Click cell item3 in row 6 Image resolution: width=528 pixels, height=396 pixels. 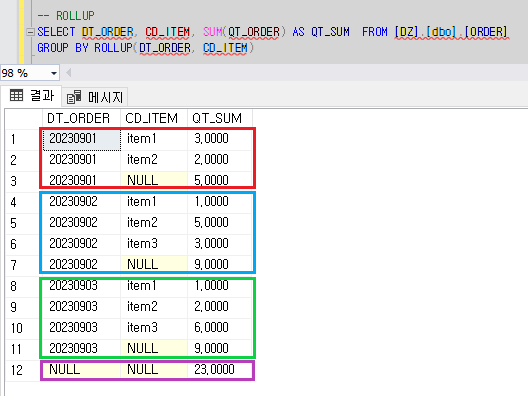(x=154, y=244)
